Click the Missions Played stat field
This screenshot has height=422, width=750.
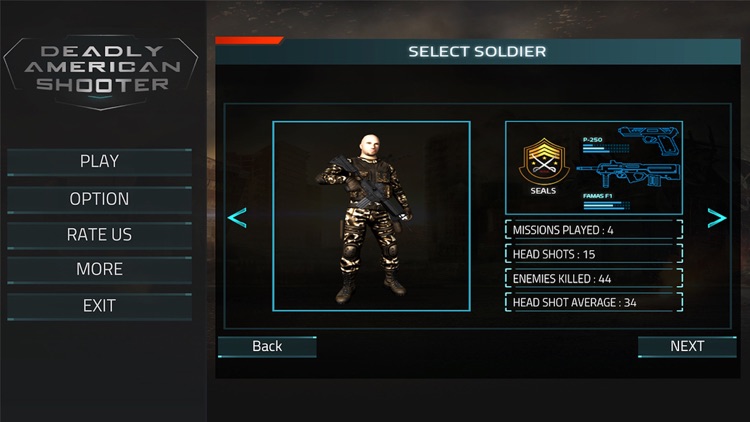coord(594,230)
